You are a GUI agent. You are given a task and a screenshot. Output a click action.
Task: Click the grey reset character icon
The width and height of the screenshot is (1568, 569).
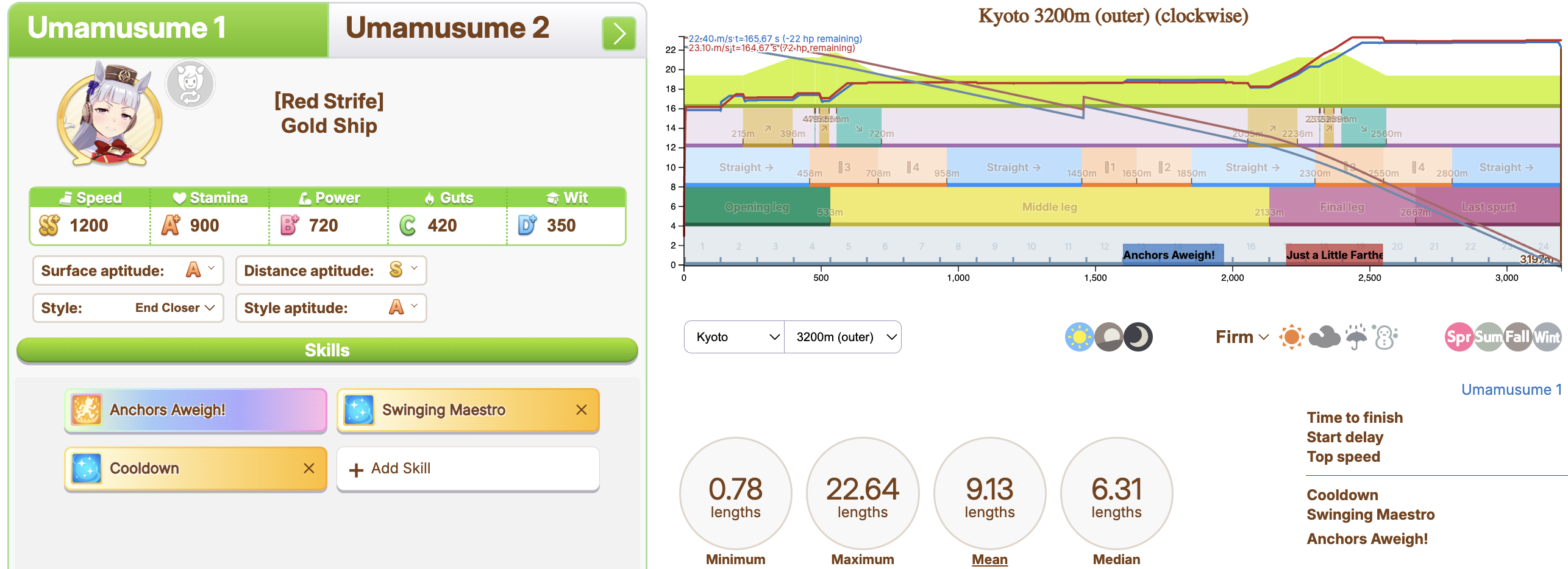click(x=191, y=84)
